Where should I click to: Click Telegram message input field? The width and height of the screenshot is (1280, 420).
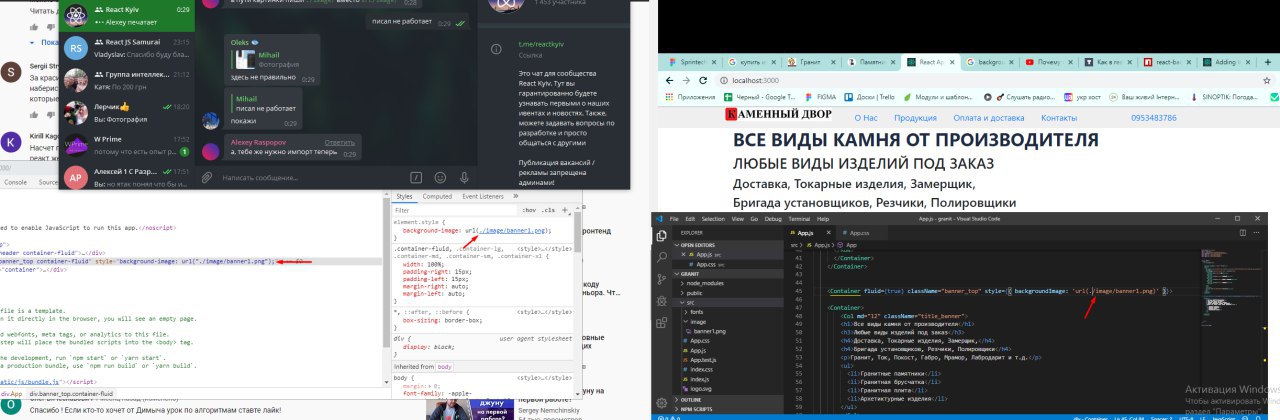(x=310, y=177)
